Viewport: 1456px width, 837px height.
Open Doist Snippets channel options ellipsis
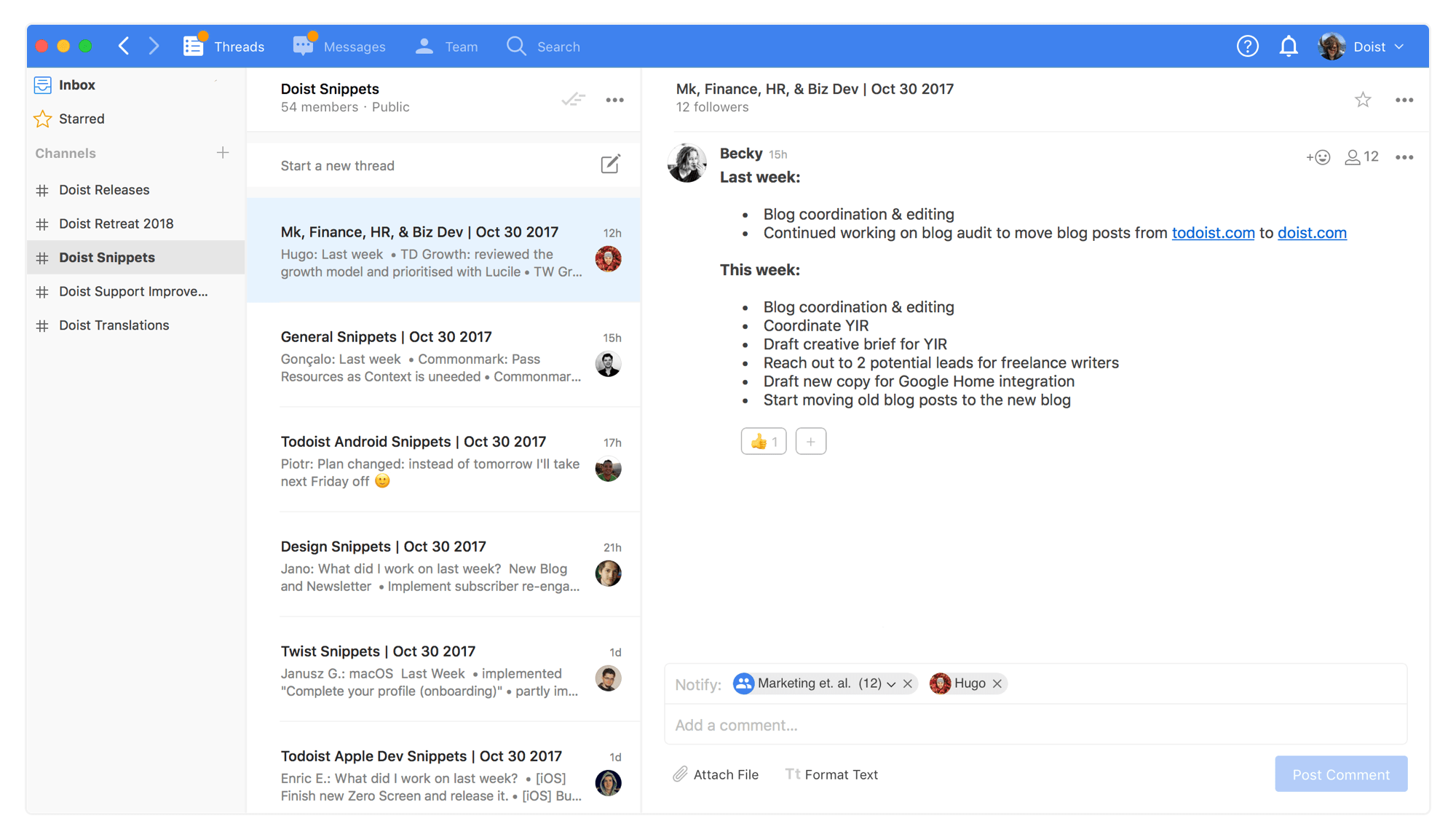tap(614, 100)
